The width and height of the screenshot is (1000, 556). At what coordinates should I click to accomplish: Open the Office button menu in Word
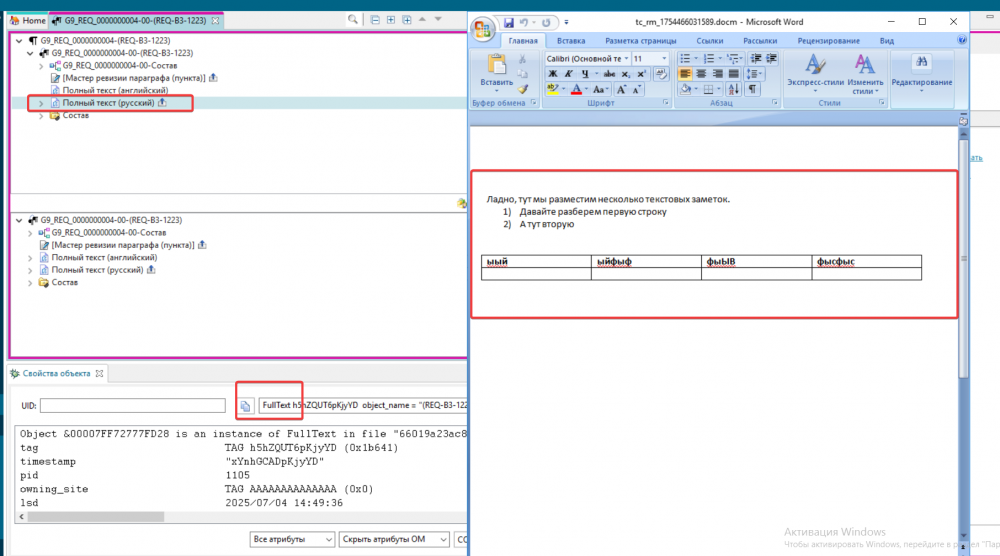click(483, 29)
